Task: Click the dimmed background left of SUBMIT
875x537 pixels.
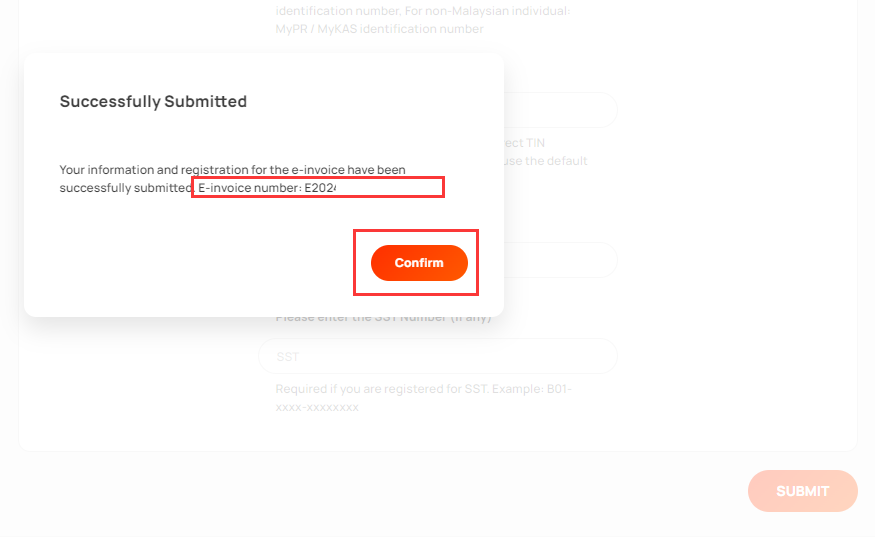Action: click(x=391, y=491)
